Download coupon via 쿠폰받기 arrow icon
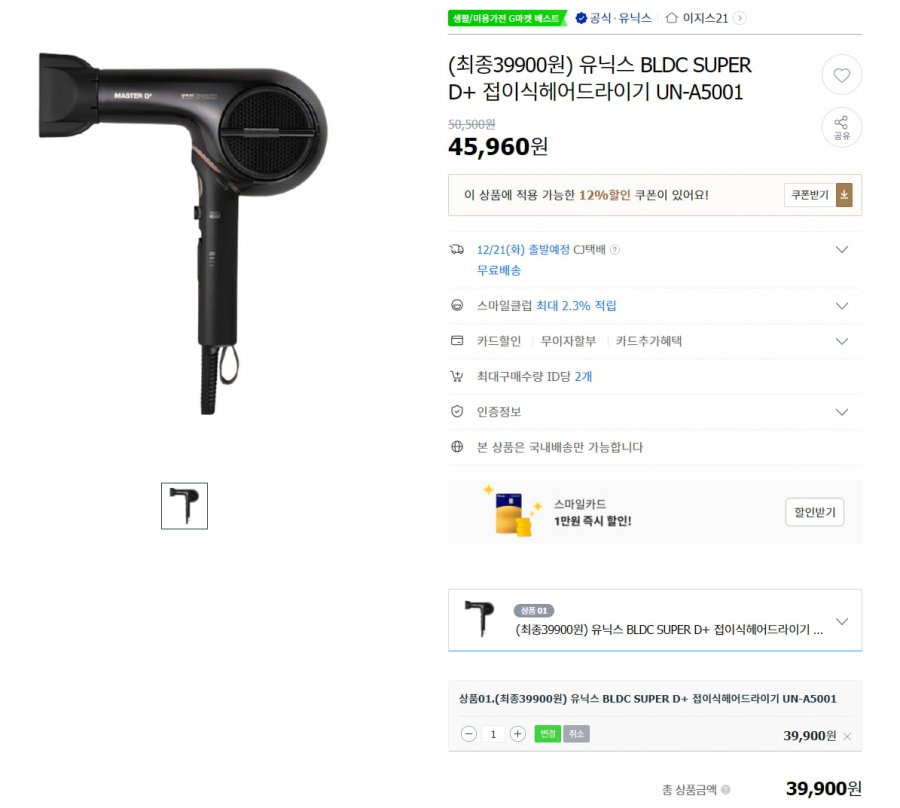 click(x=844, y=195)
